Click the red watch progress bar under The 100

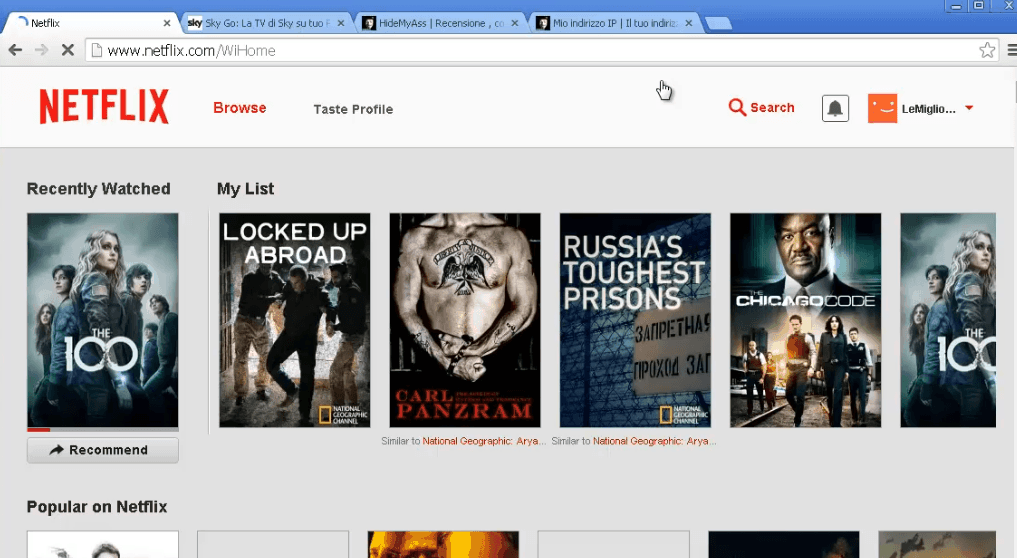[39, 430]
